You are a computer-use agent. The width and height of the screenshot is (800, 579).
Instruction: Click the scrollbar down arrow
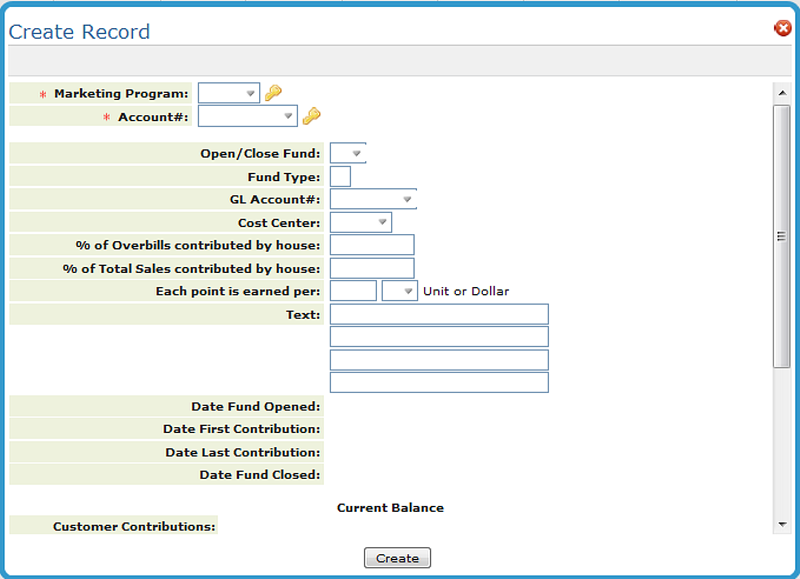coord(781,524)
